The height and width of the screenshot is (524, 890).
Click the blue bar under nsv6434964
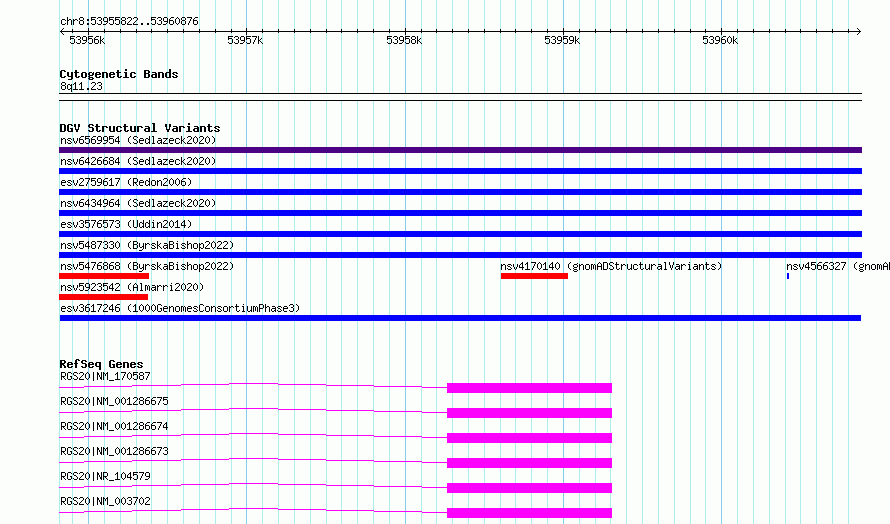460,213
